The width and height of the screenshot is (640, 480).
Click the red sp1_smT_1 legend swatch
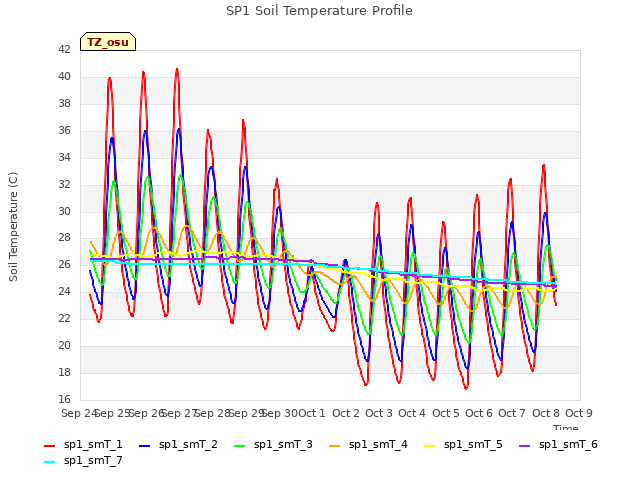(49, 446)
